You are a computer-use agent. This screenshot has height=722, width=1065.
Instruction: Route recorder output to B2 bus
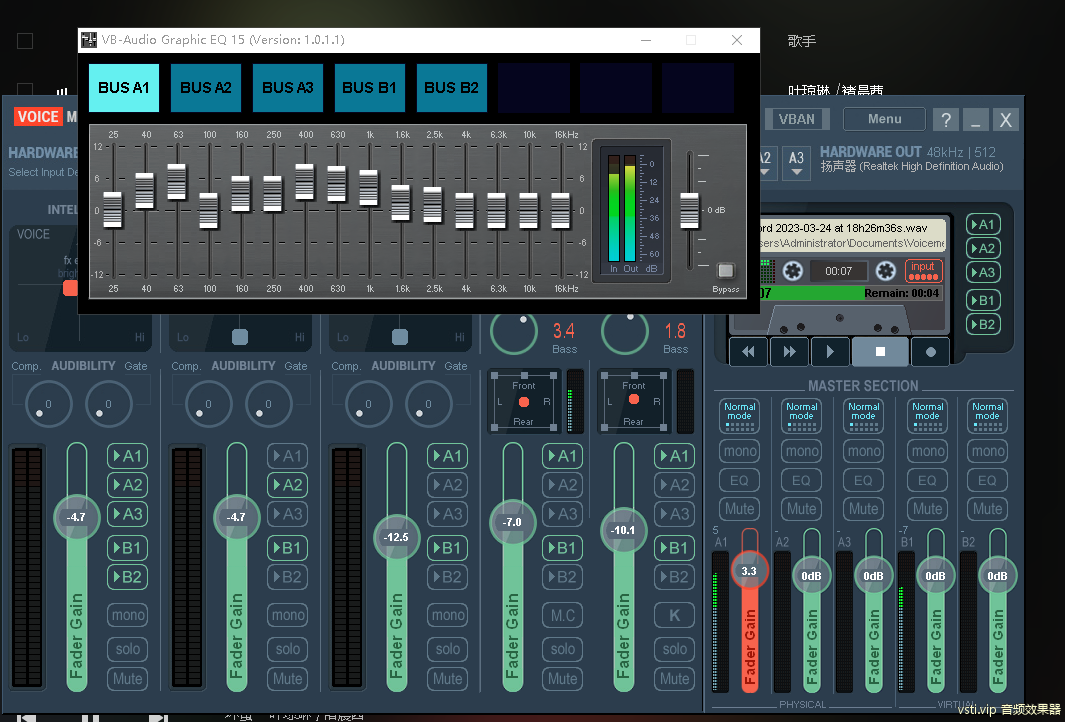[x=983, y=325]
